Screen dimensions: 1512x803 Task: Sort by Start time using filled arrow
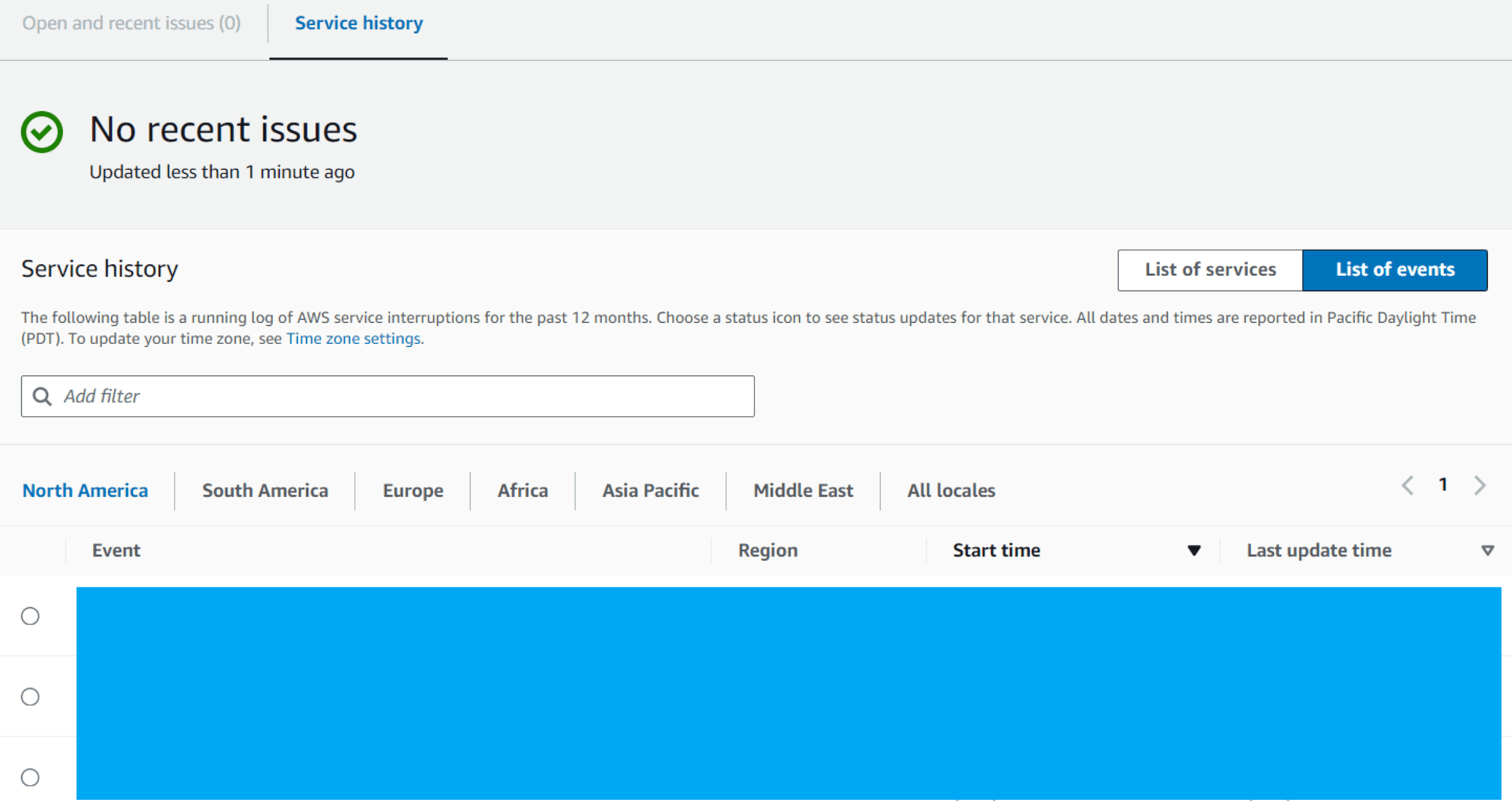(1194, 550)
